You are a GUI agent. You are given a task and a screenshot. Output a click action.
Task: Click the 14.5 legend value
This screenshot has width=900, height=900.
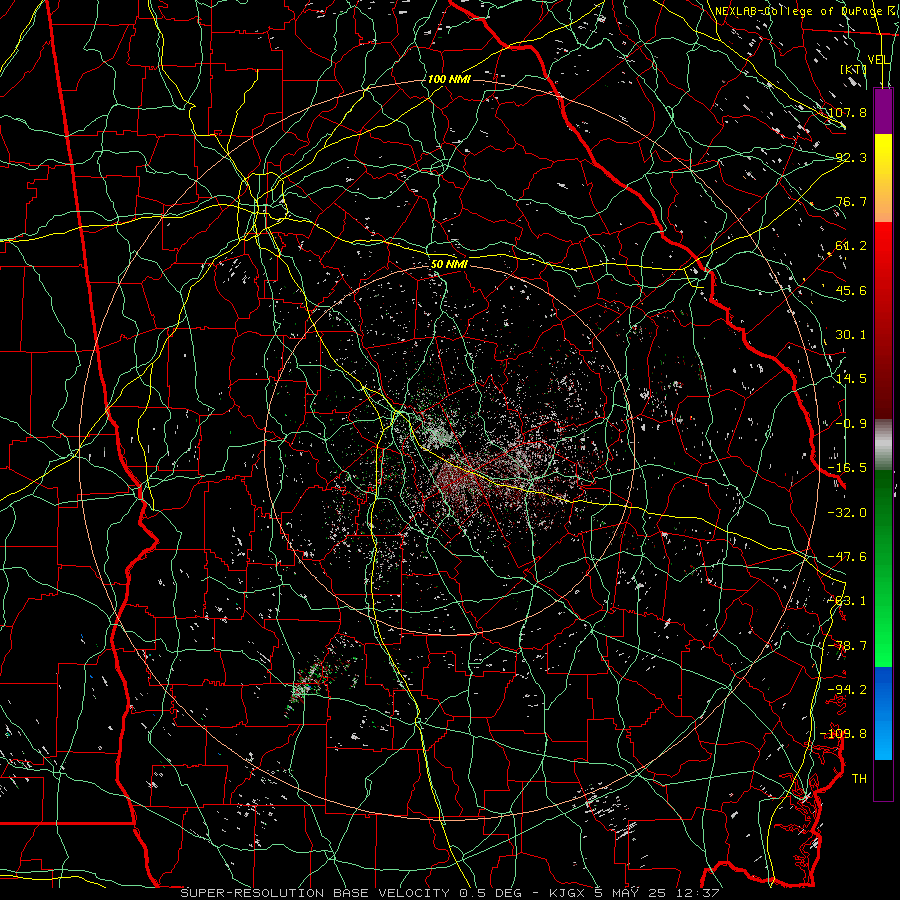[851, 379]
